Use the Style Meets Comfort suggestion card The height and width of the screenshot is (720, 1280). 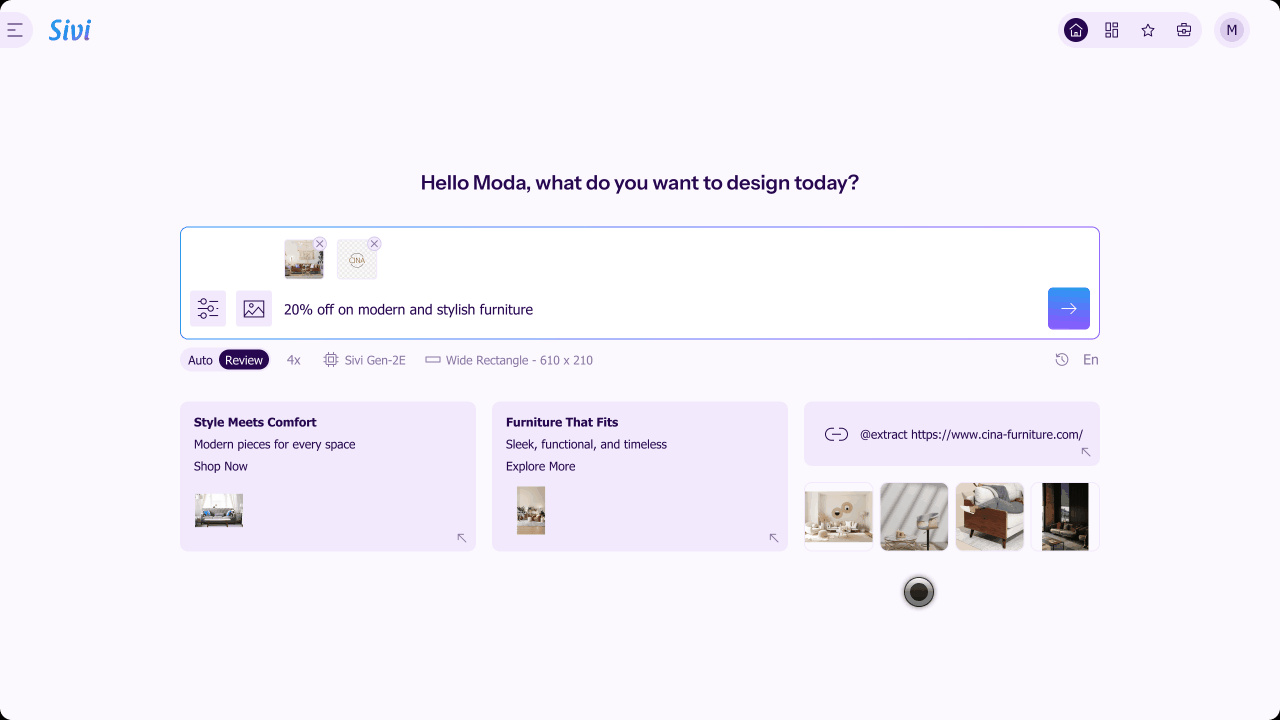328,476
